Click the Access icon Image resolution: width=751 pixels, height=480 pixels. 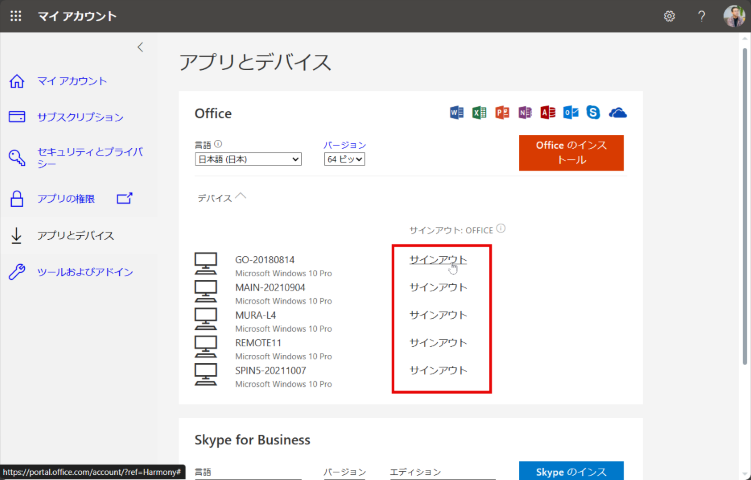547,113
